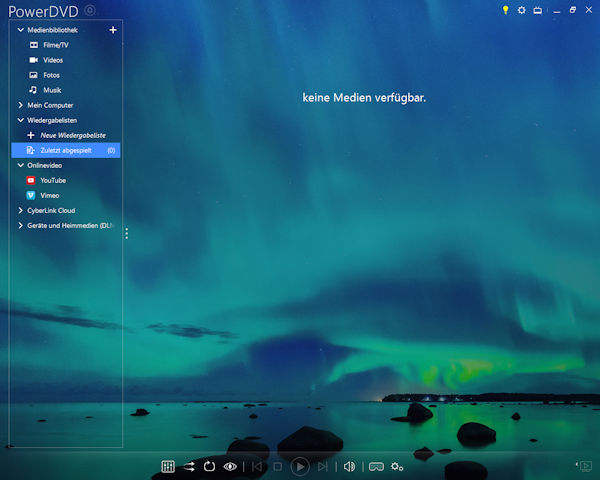
Task: Toggle TrueTheater eye enhancement
Action: pos(230,467)
